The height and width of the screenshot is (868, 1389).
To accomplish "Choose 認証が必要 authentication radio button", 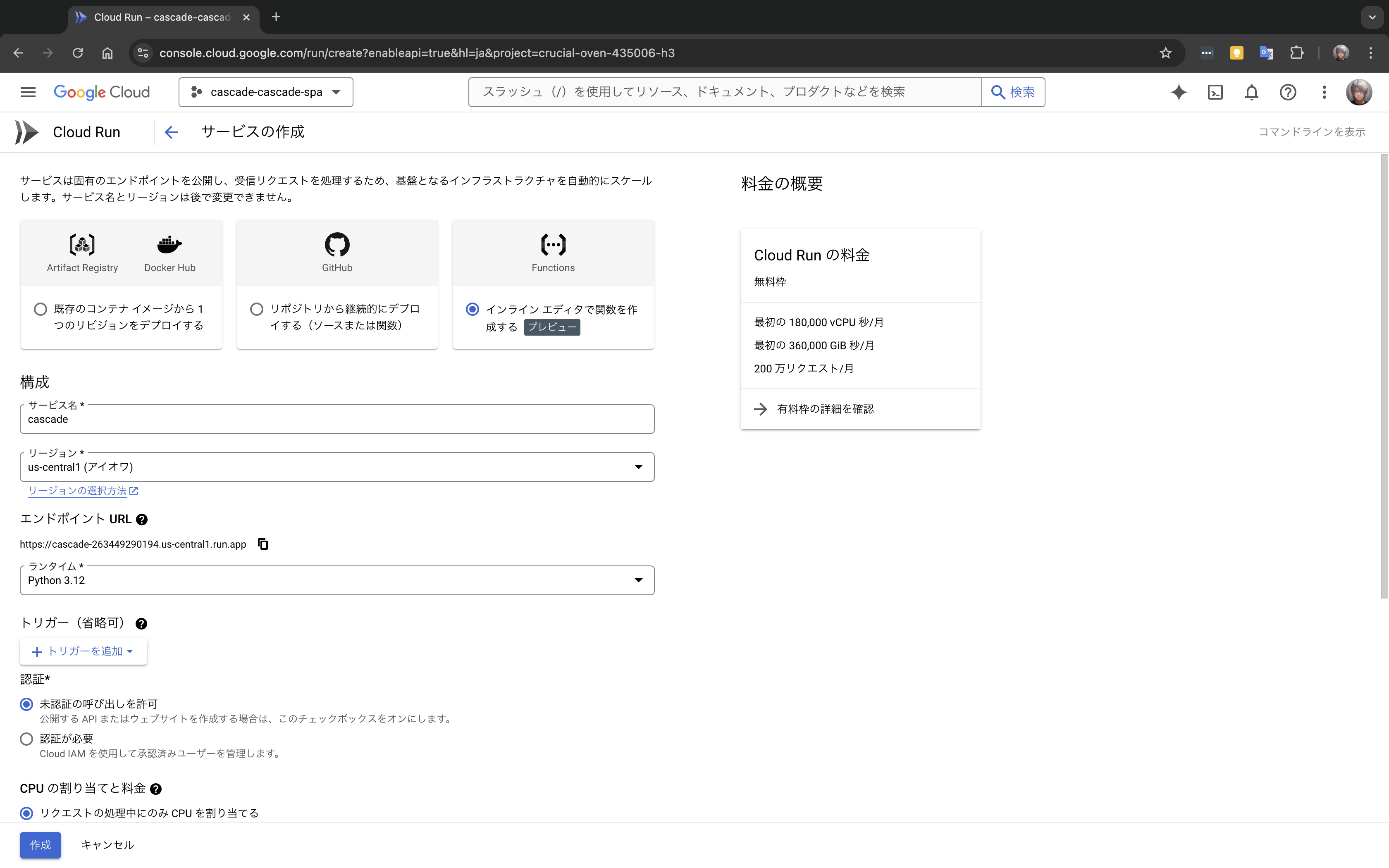I will (x=26, y=739).
